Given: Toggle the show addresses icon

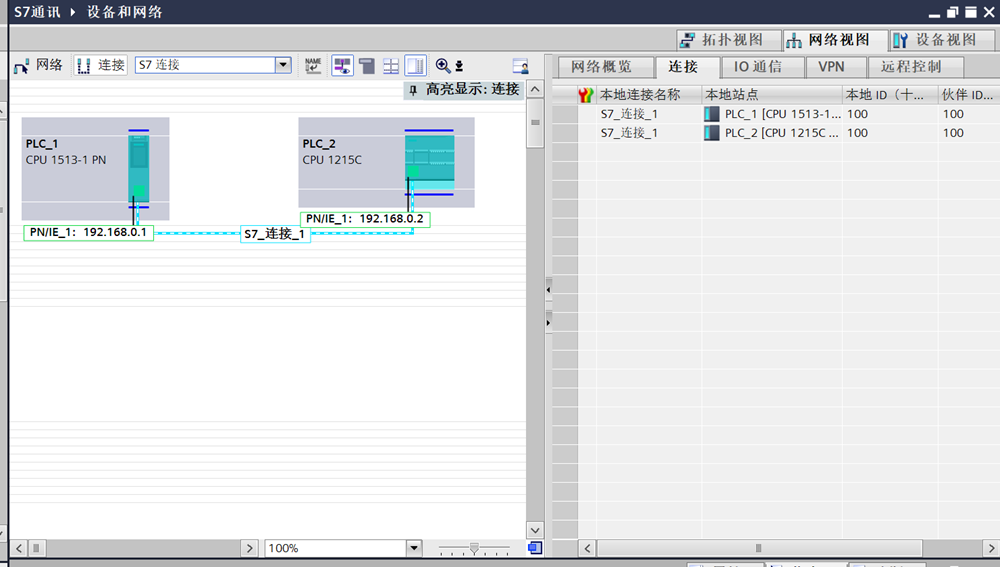Looking at the screenshot, I should 342,66.
